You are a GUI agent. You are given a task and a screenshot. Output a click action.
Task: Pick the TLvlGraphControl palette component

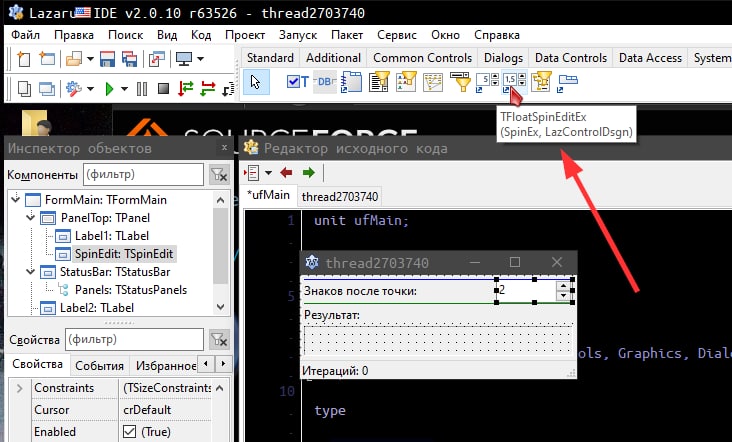coord(433,82)
